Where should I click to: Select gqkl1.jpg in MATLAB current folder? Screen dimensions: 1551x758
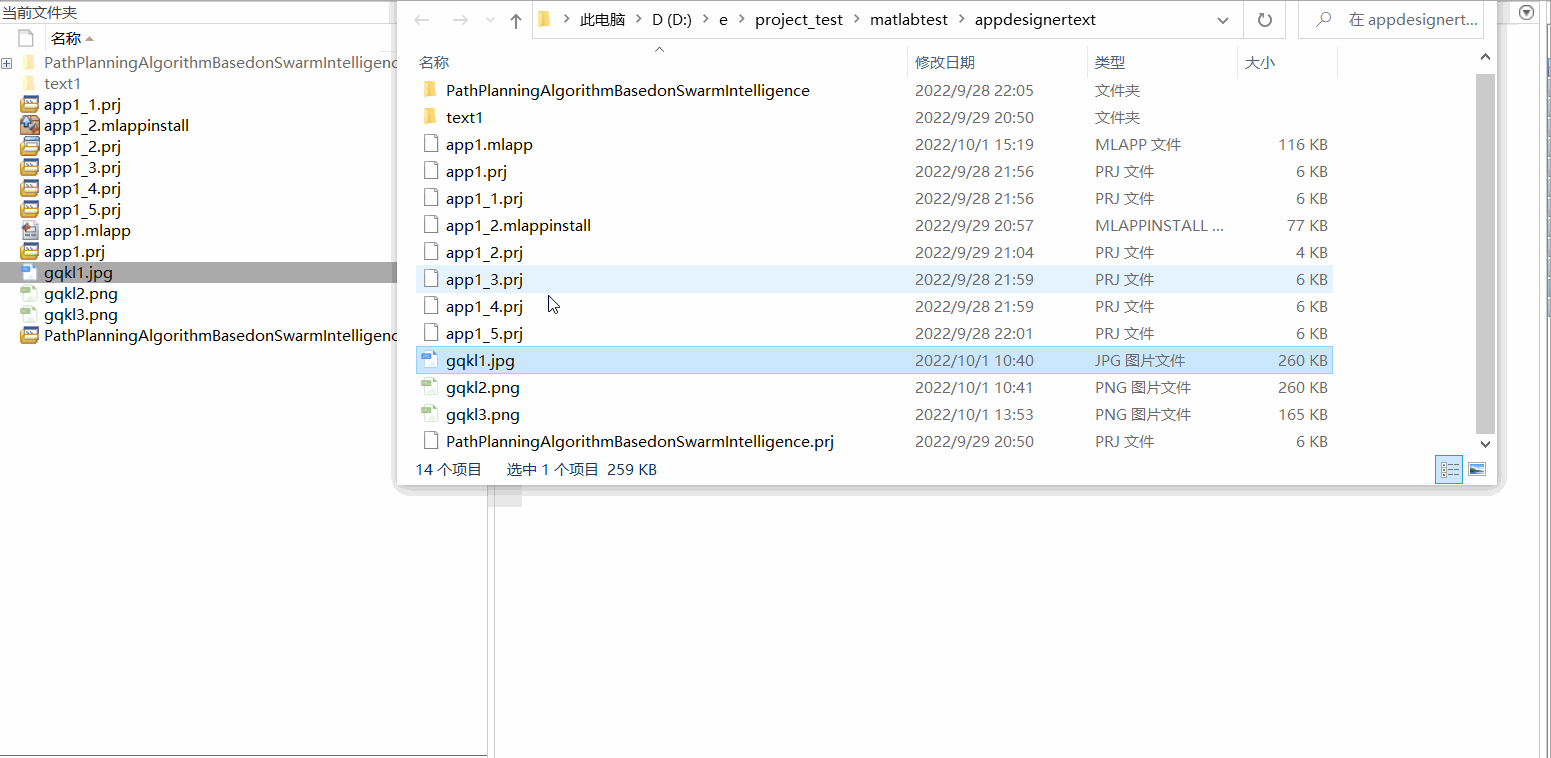[x=200, y=272]
